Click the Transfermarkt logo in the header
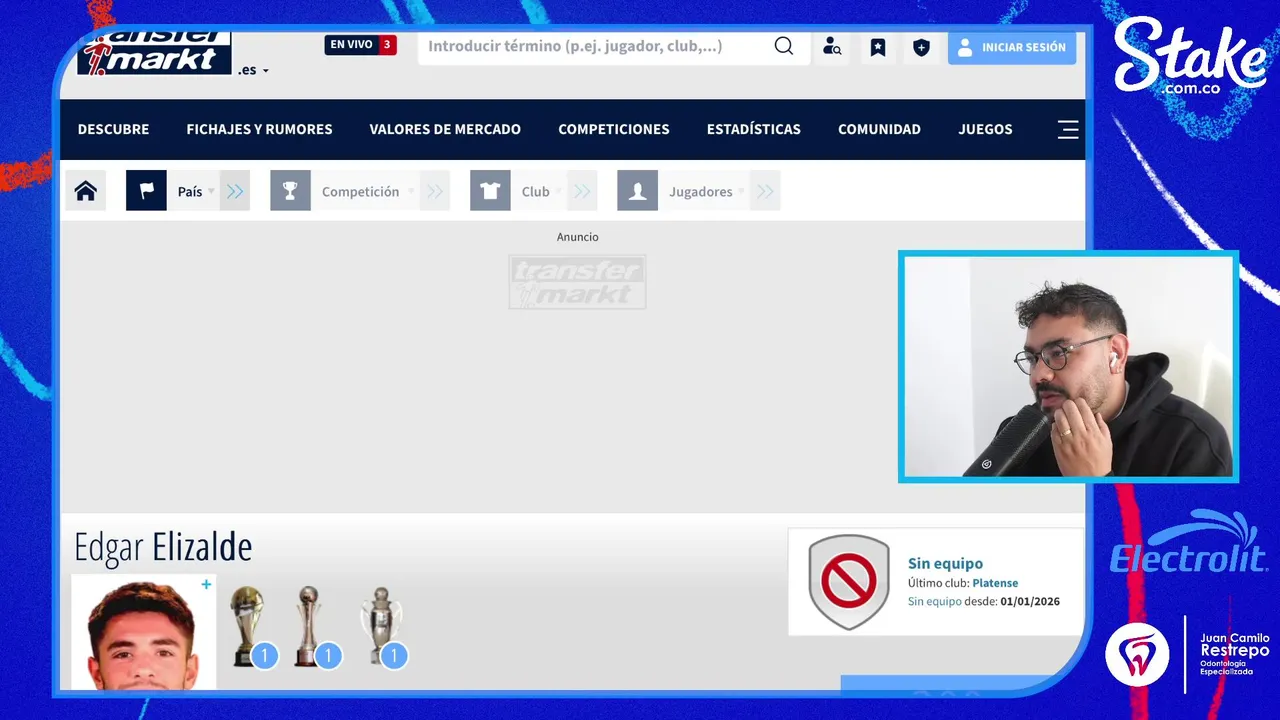 154,53
